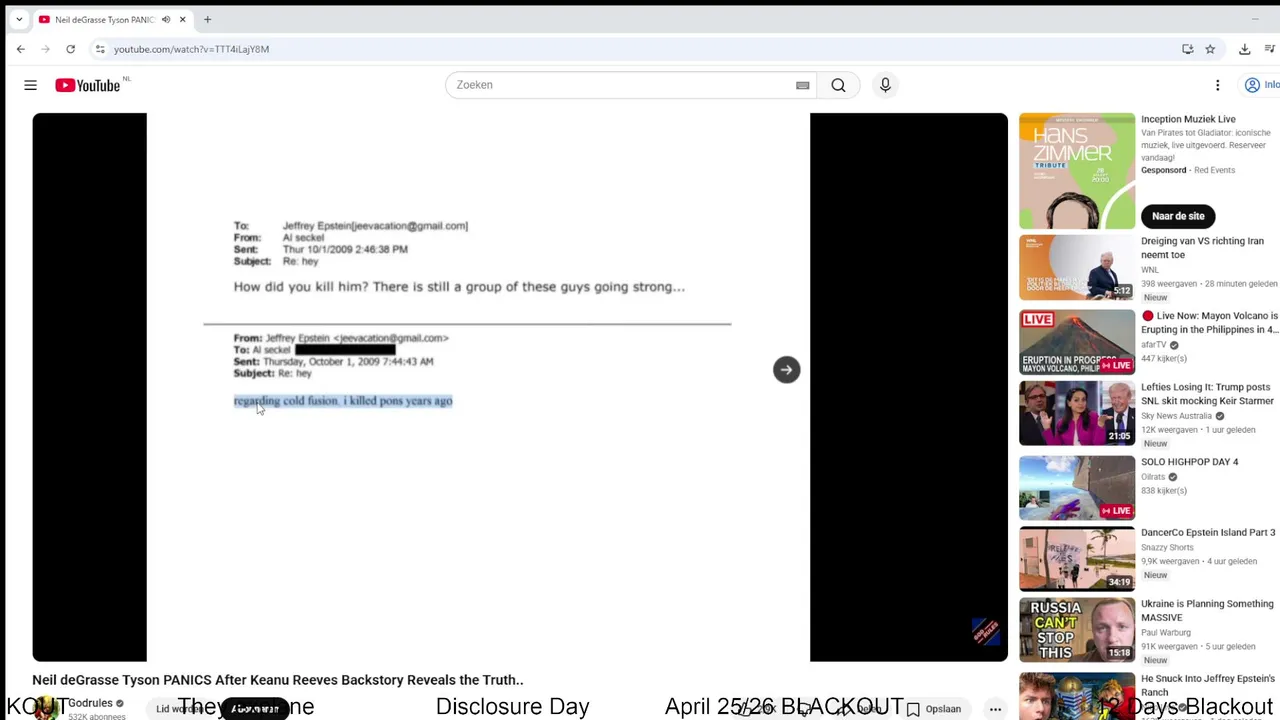Click the WNL channel name
This screenshot has height=720, width=1280.
tap(1150, 270)
